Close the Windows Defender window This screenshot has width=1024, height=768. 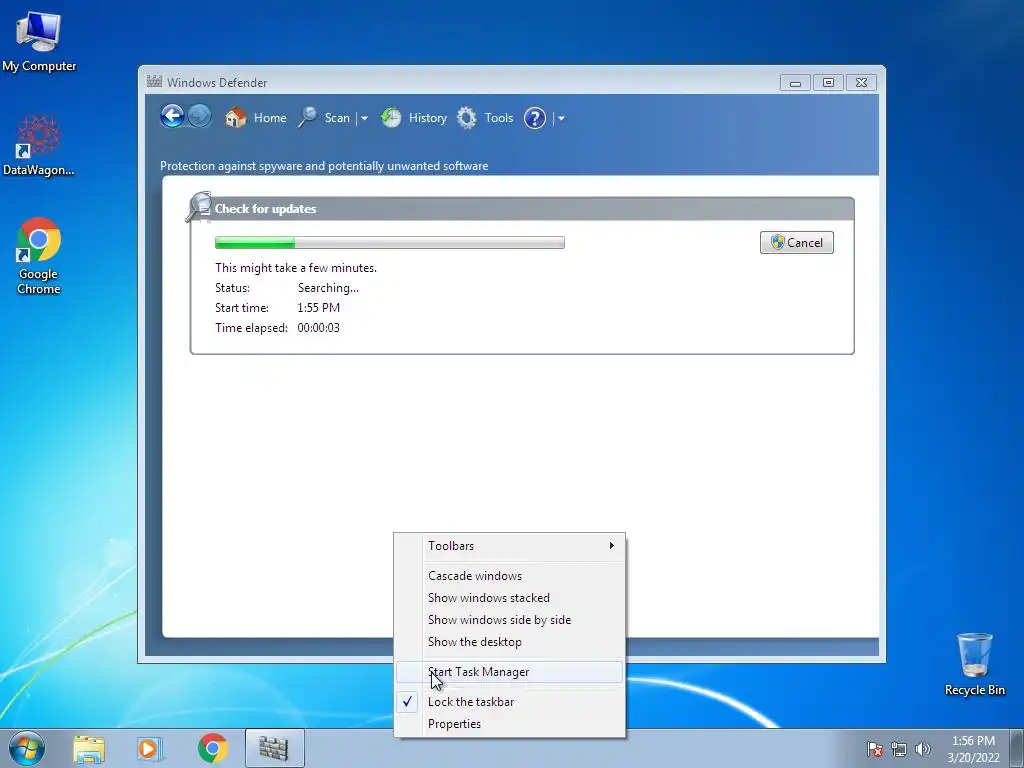(x=861, y=83)
